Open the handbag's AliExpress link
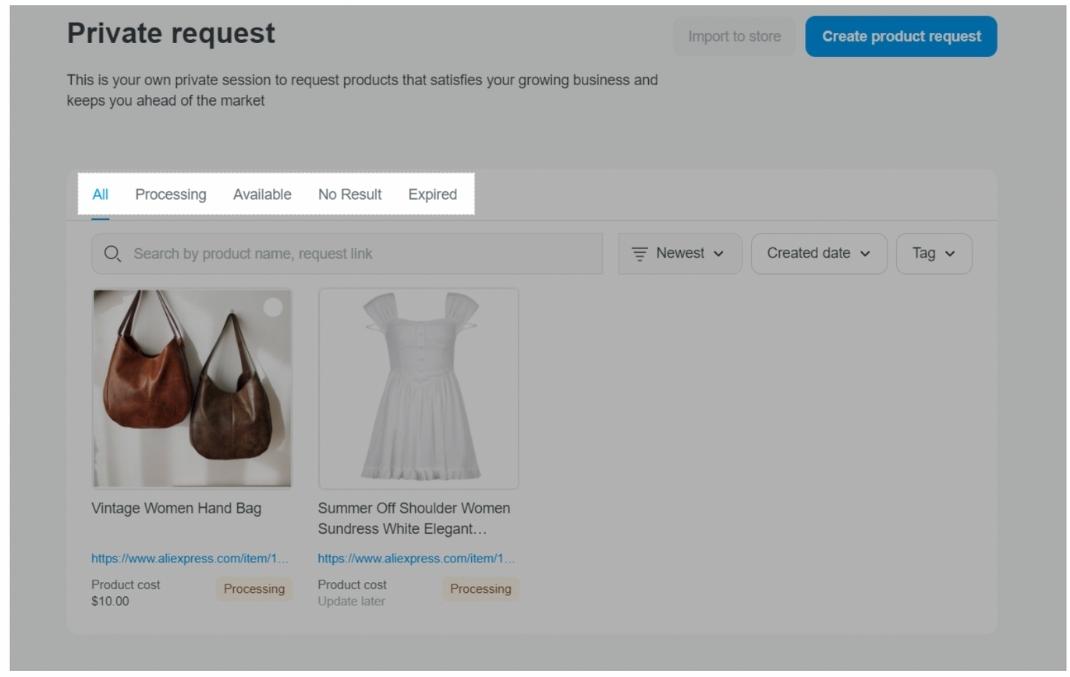Image resolution: width=1070 pixels, height=677 pixels. click(x=189, y=559)
